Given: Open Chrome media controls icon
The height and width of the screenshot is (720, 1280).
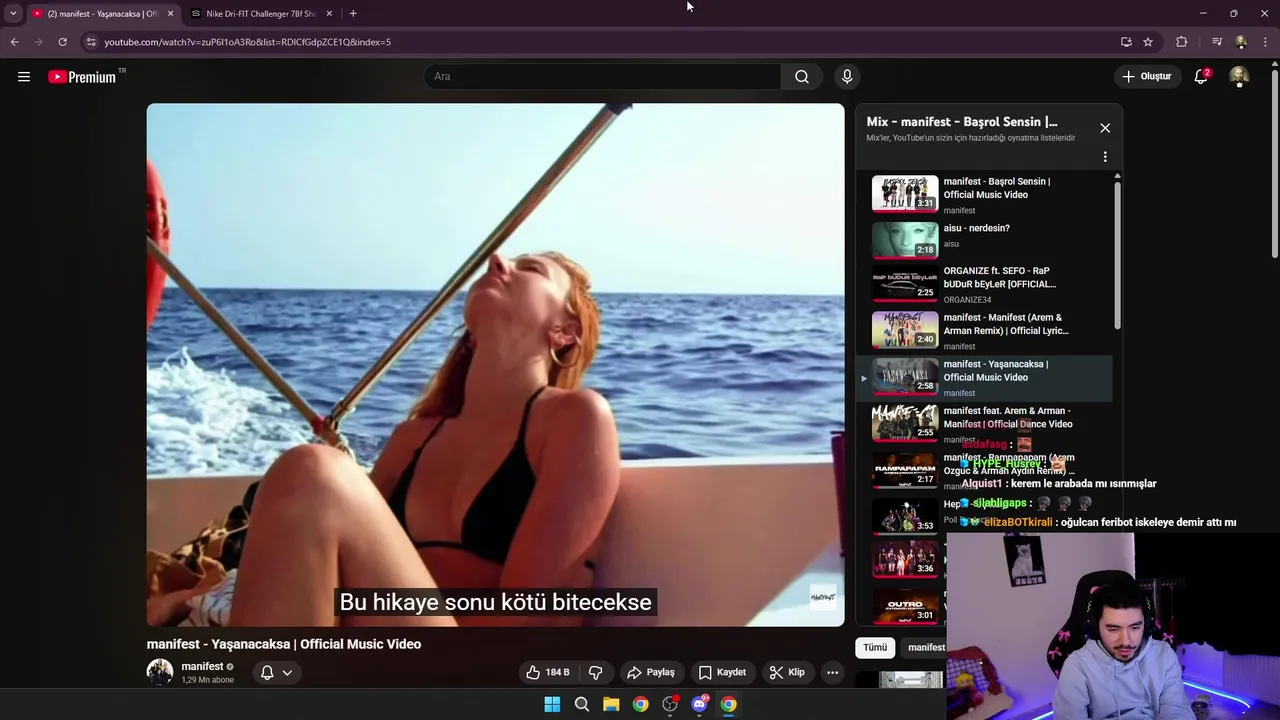Looking at the screenshot, I should tap(1216, 42).
